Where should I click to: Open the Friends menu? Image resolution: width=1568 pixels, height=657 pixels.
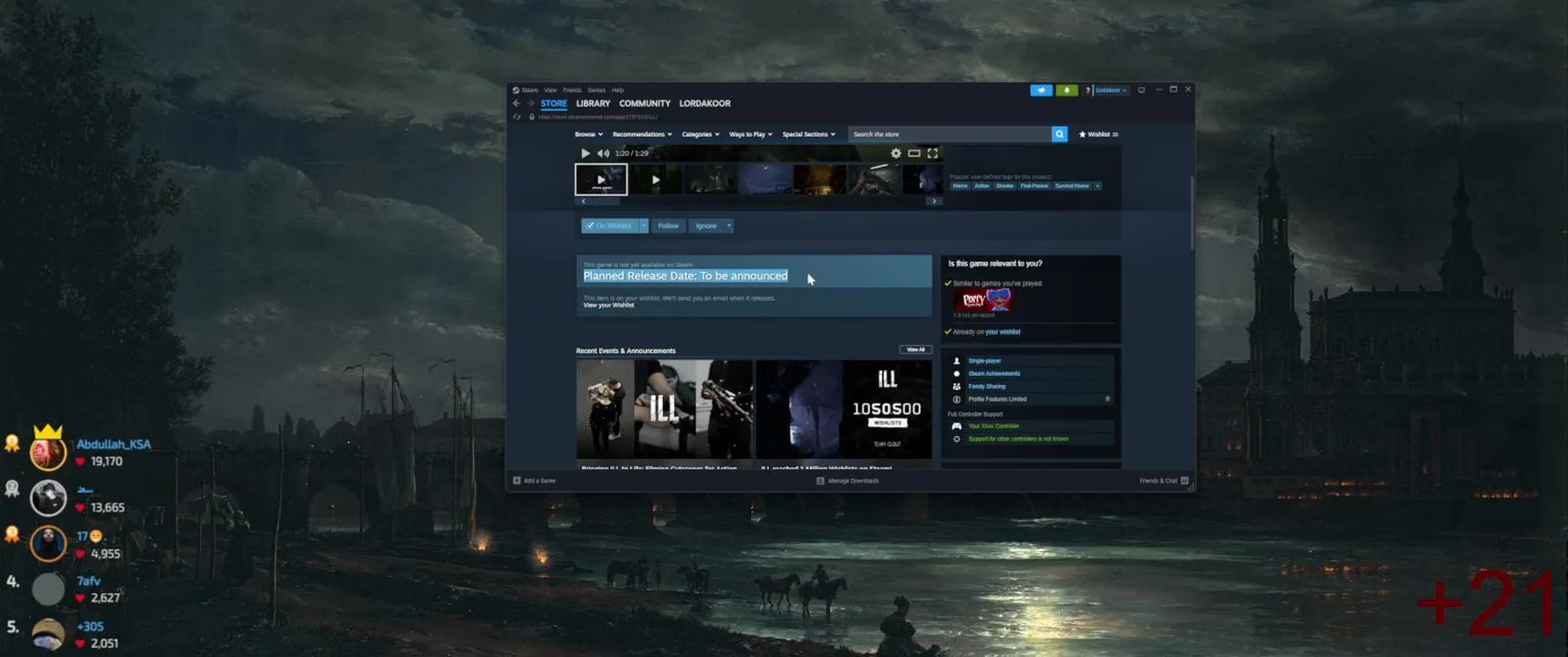pos(572,90)
